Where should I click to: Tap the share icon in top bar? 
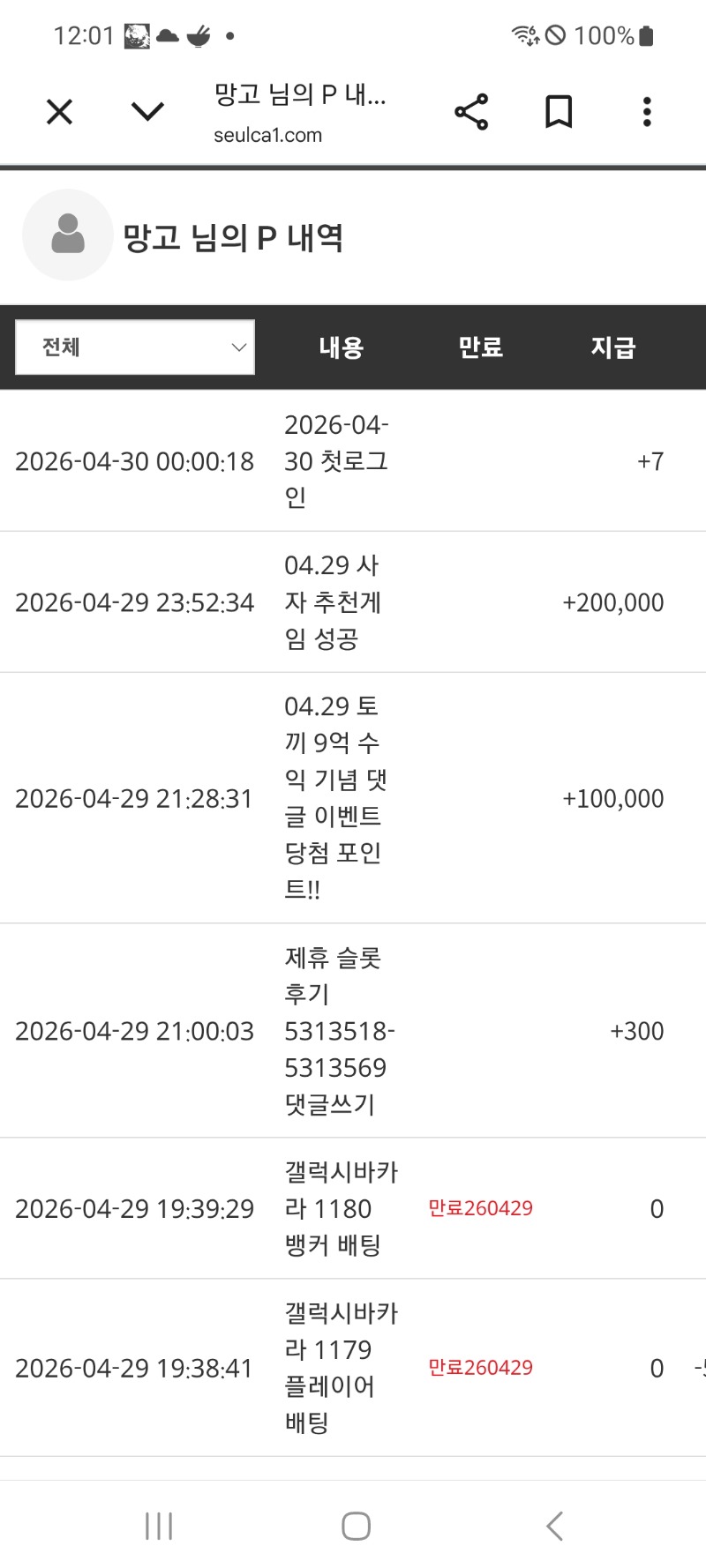click(x=471, y=112)
